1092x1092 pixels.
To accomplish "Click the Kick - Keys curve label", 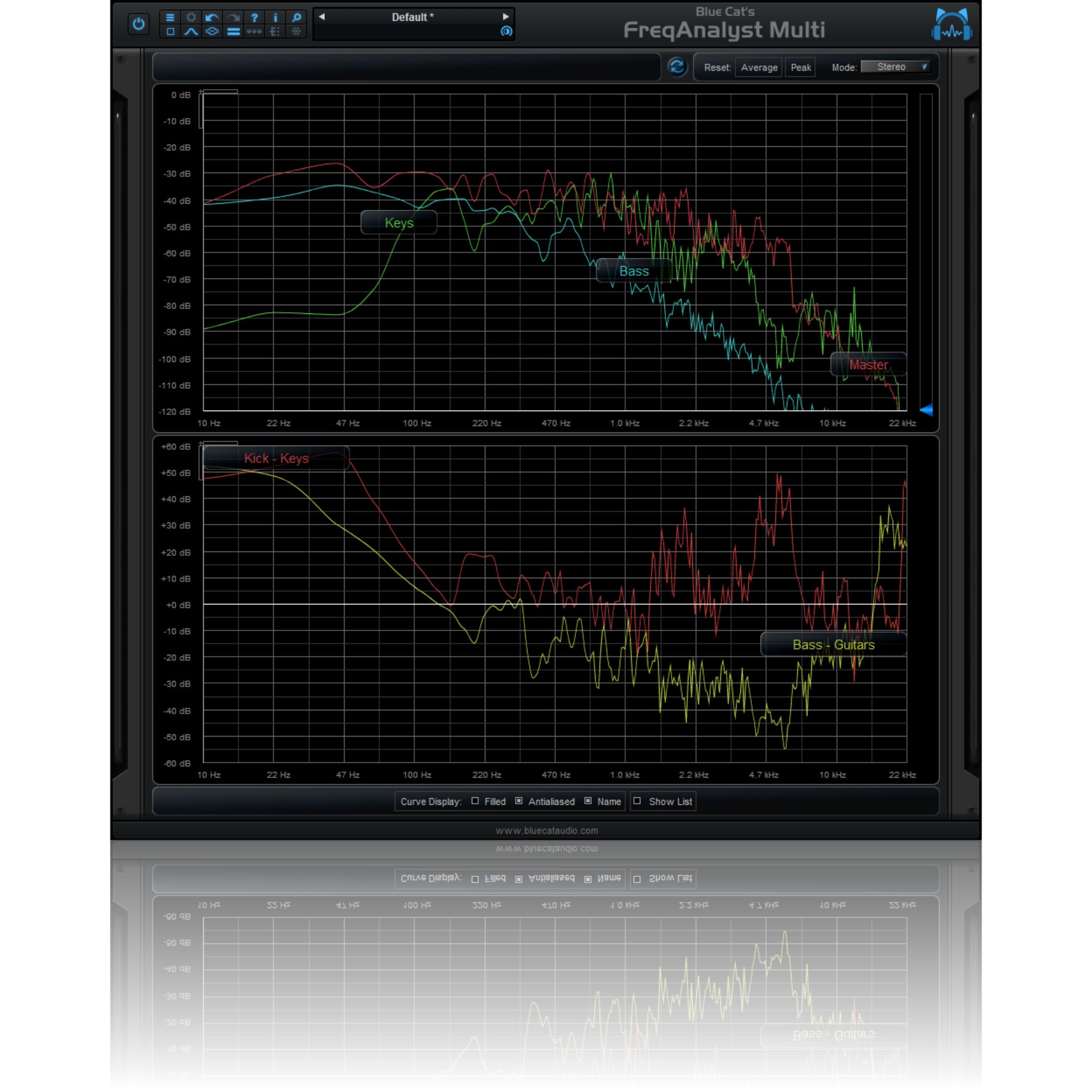I will point(276,459).
